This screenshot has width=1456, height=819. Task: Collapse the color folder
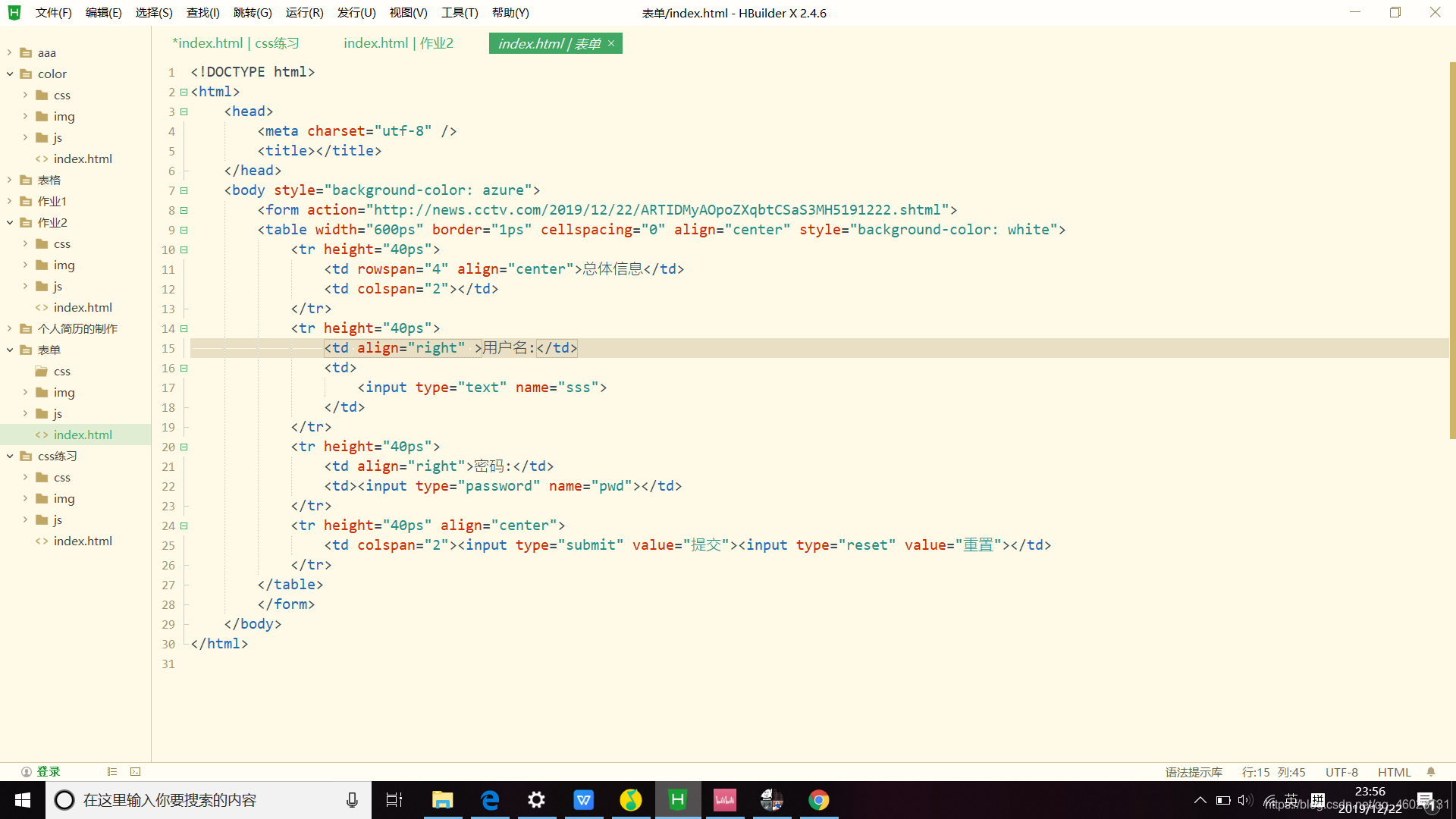(10, 74)
